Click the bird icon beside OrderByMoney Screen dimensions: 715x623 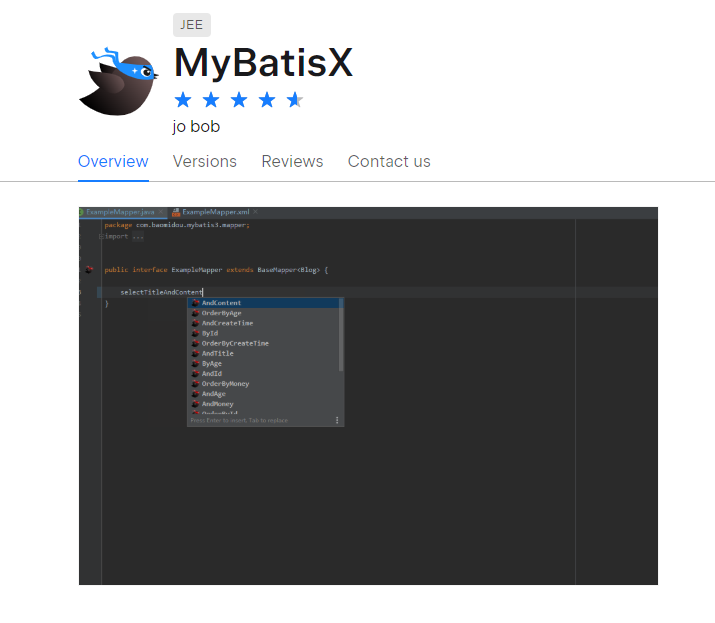(196, 384)
